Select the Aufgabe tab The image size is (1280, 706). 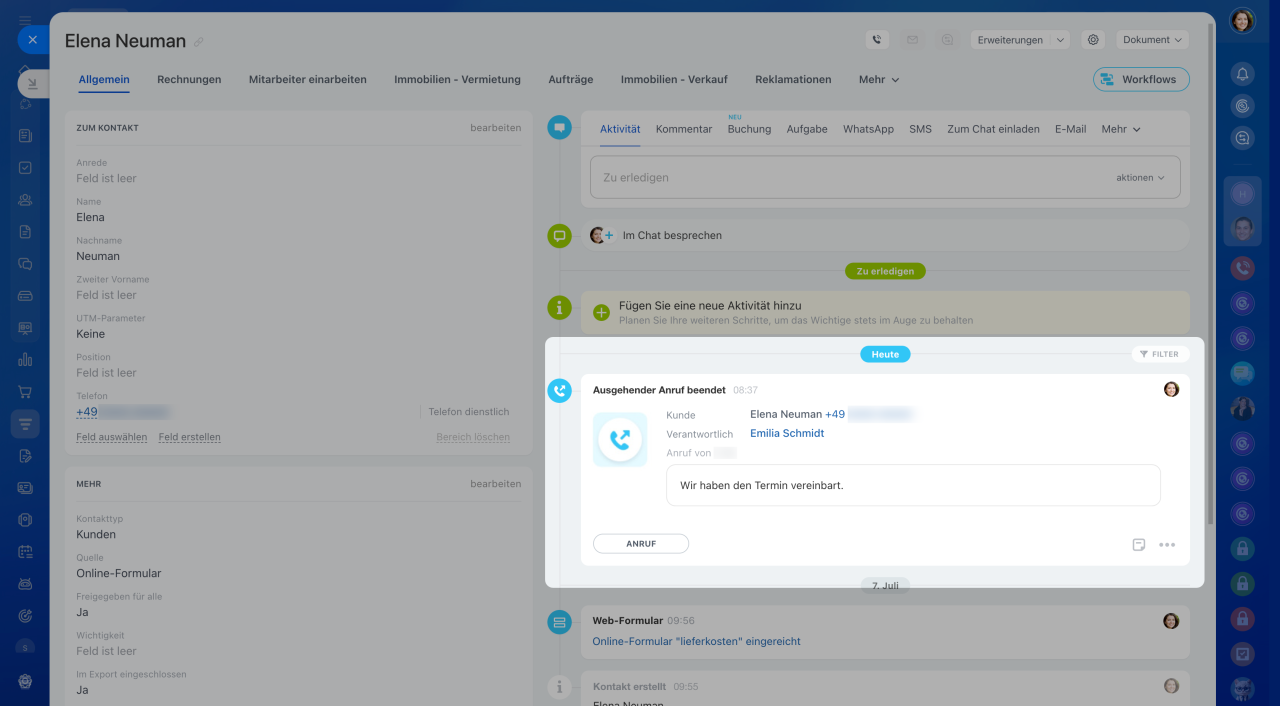click(807, 129)
